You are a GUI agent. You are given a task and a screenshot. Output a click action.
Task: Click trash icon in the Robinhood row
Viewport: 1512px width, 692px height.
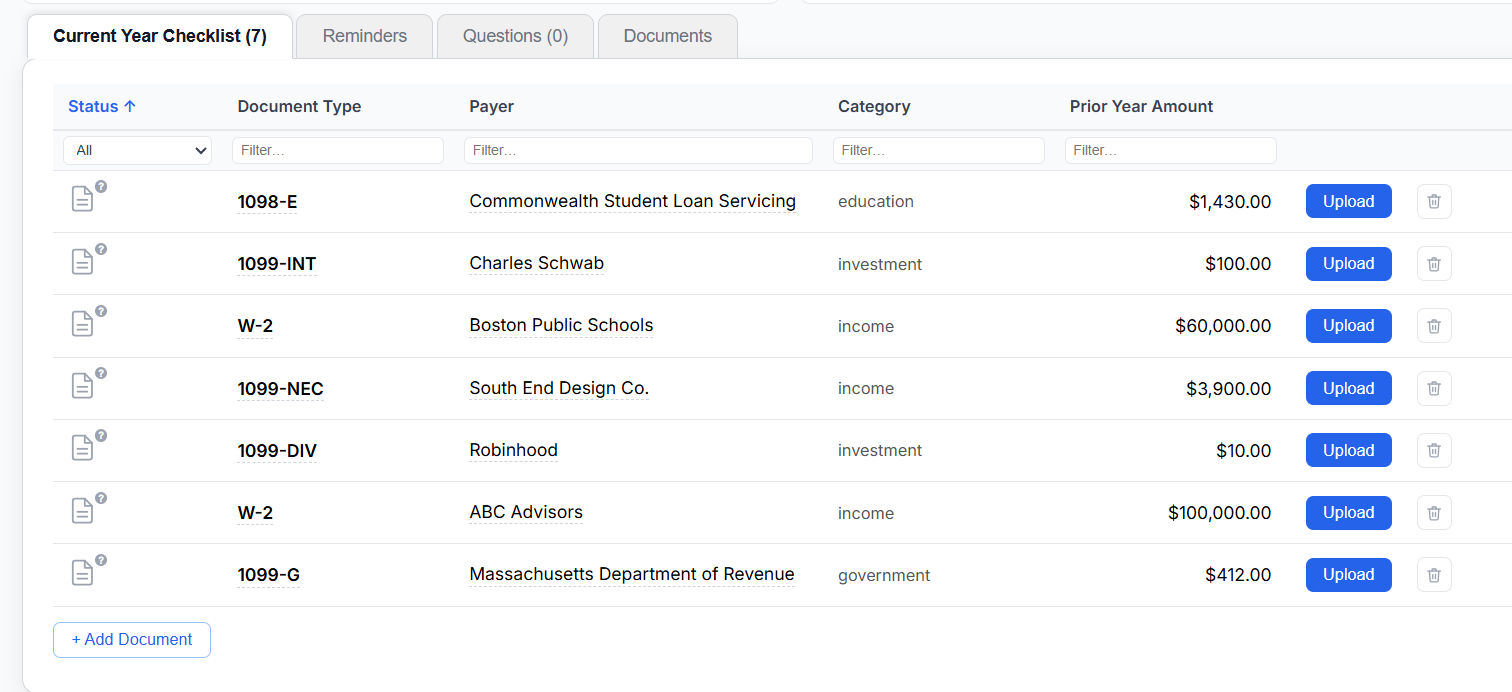(1434, 450)
